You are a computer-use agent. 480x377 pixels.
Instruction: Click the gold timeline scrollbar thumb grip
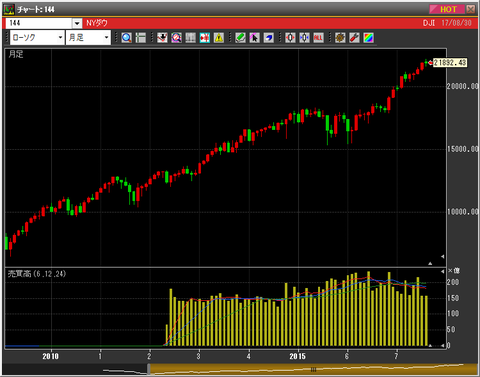tap(313, 369)
